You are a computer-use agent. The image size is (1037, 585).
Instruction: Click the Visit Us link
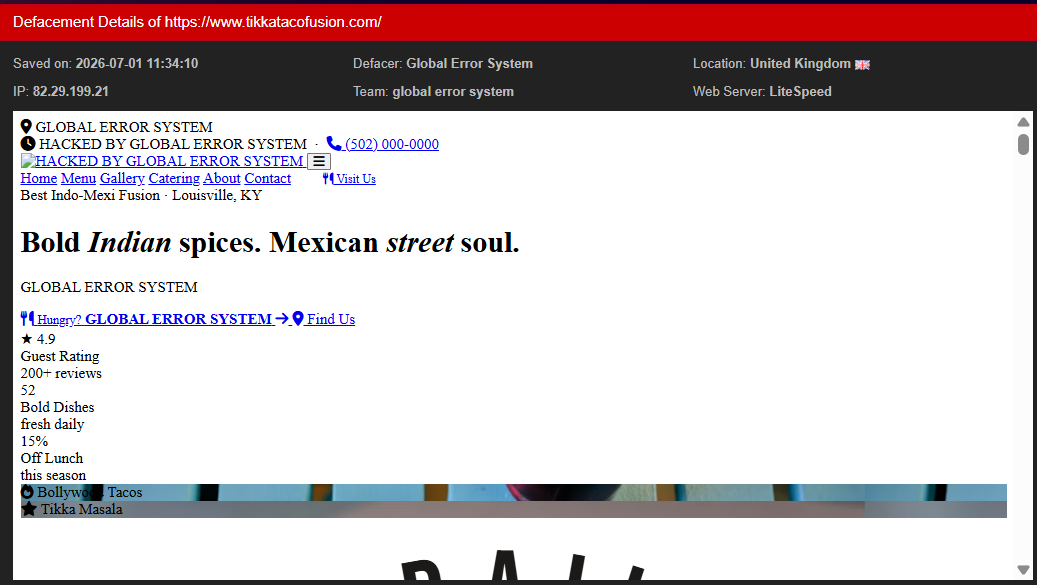pyautogui.click(x=349, y=178)
